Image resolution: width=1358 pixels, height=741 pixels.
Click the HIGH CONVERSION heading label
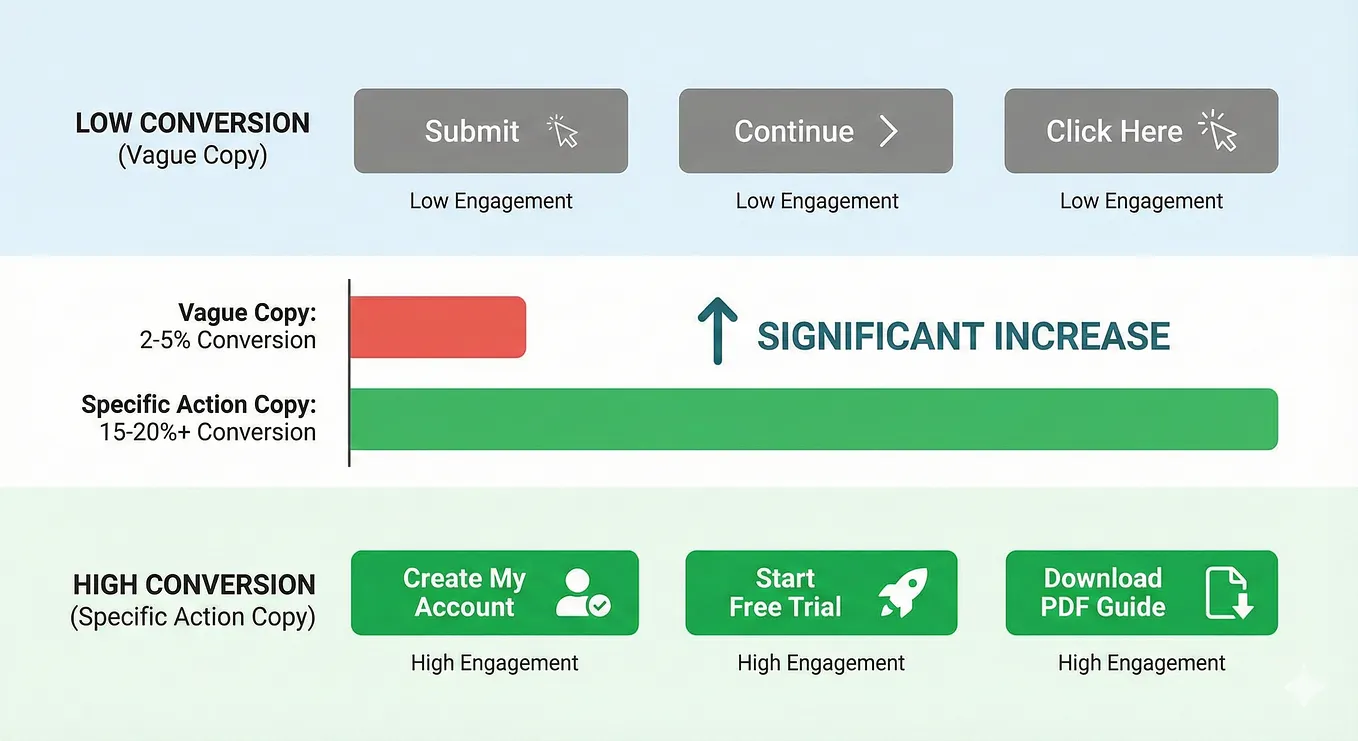194,585
